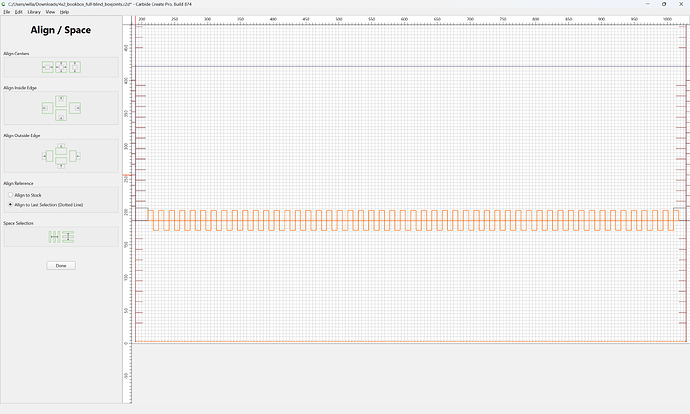Screen dimensions: 690x414
Task: Align to inside bottom edge
Action: 61,116
